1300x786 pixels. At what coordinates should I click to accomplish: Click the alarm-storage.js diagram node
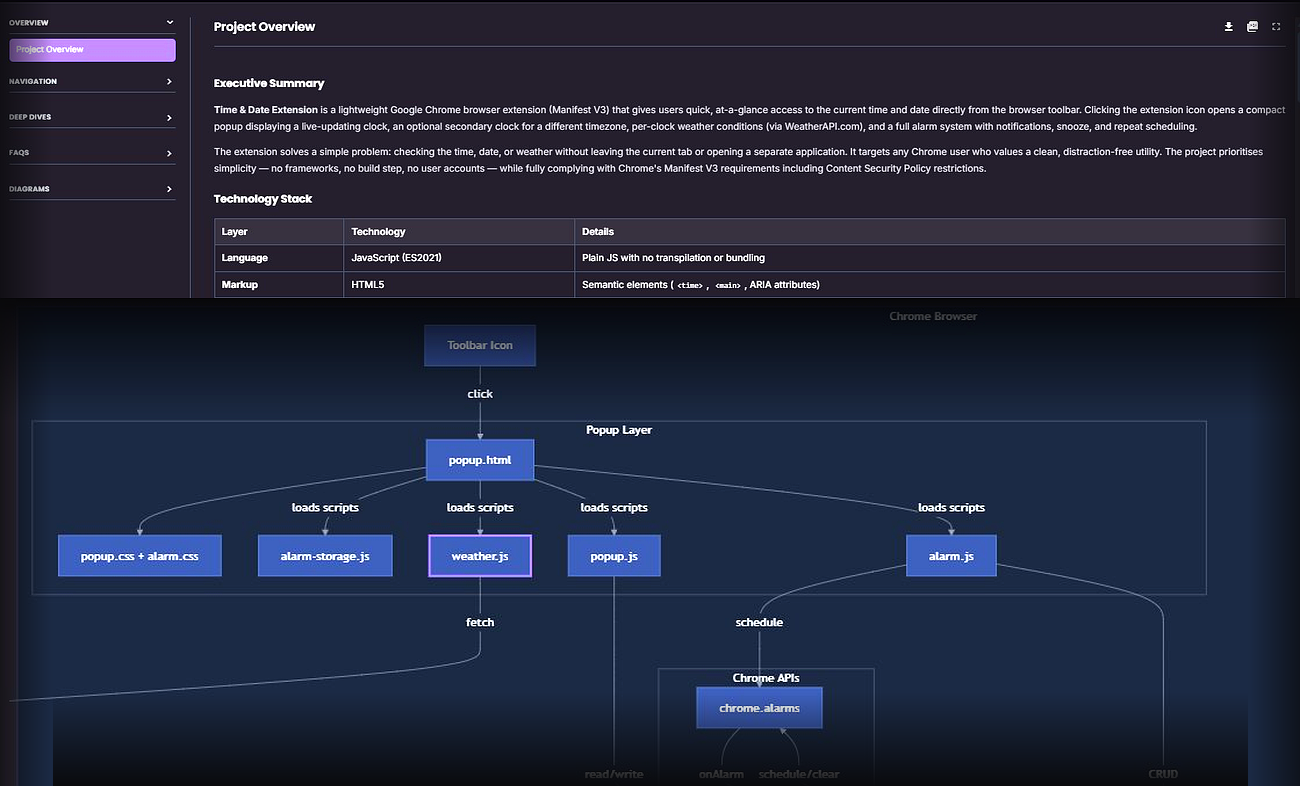325,556
